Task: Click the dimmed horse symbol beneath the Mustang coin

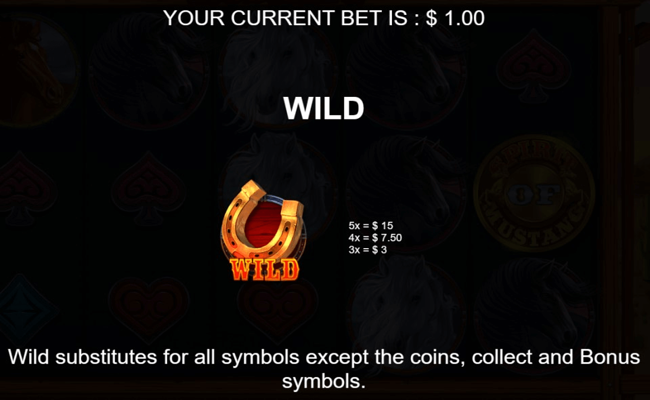Action: [534, 315]
